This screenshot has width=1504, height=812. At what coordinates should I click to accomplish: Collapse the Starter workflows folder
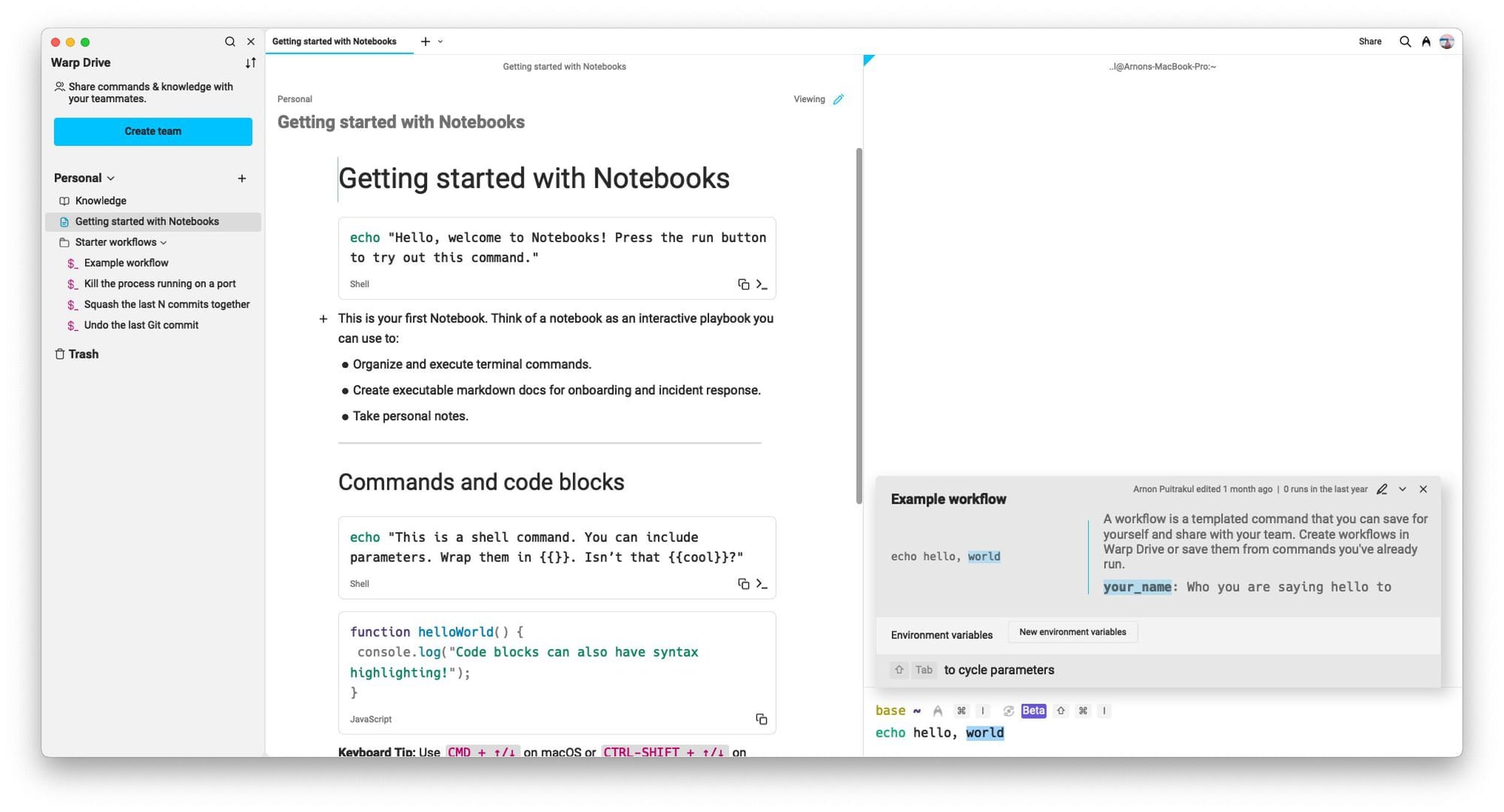coord(163,243)
